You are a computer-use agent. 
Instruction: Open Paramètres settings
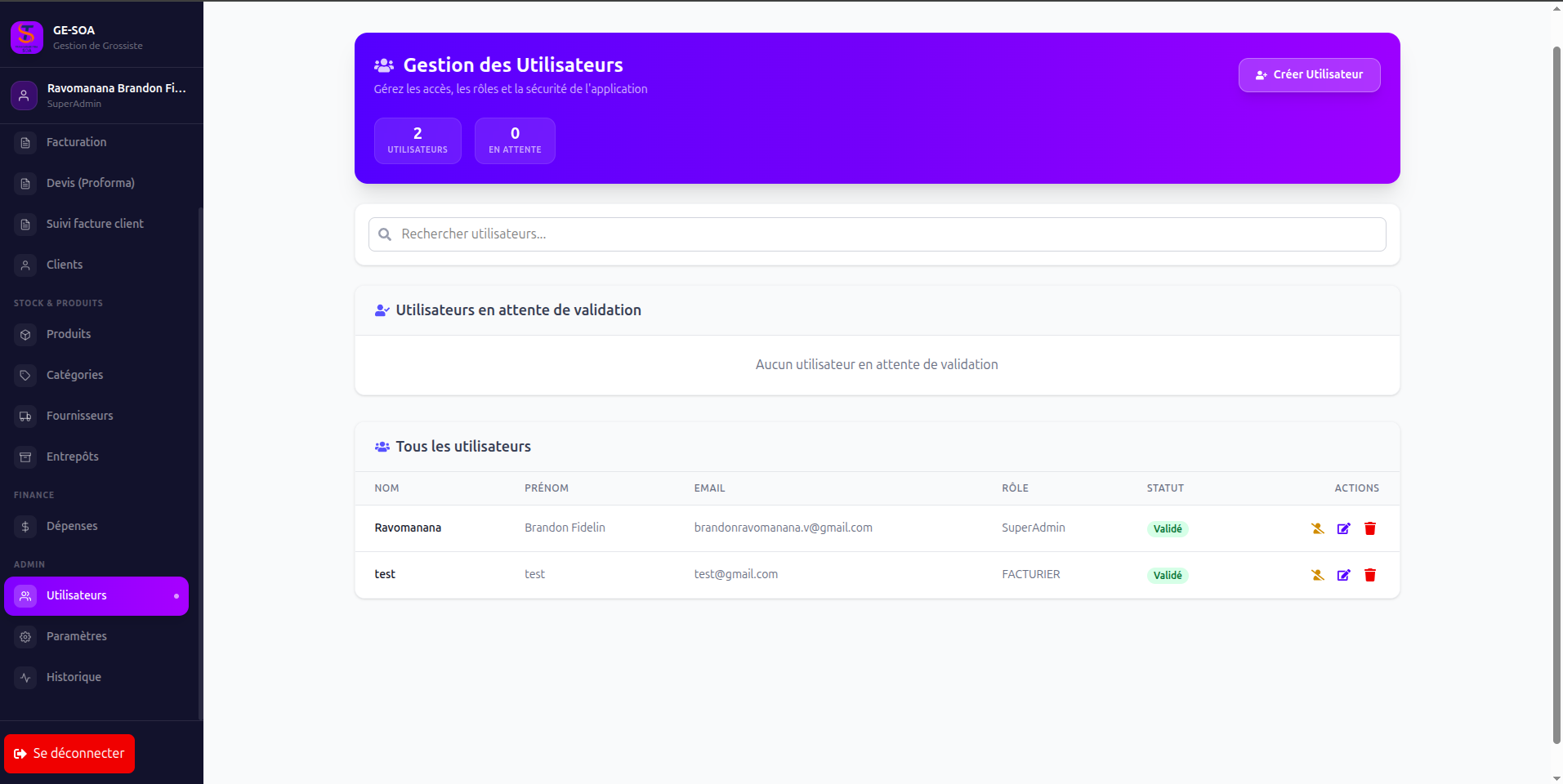coord(96,637)
